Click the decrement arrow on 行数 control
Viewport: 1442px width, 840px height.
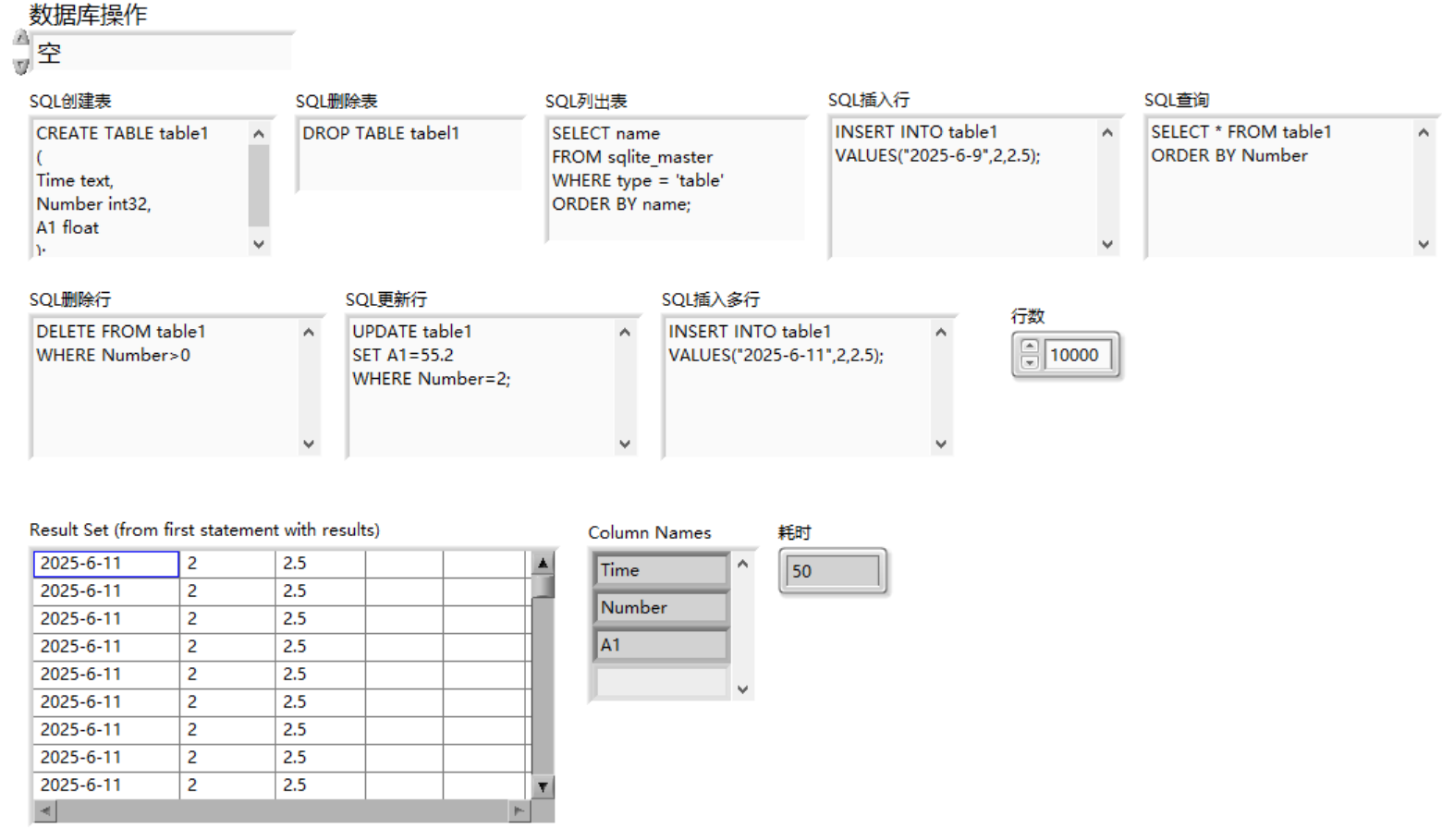point(1030,363)
